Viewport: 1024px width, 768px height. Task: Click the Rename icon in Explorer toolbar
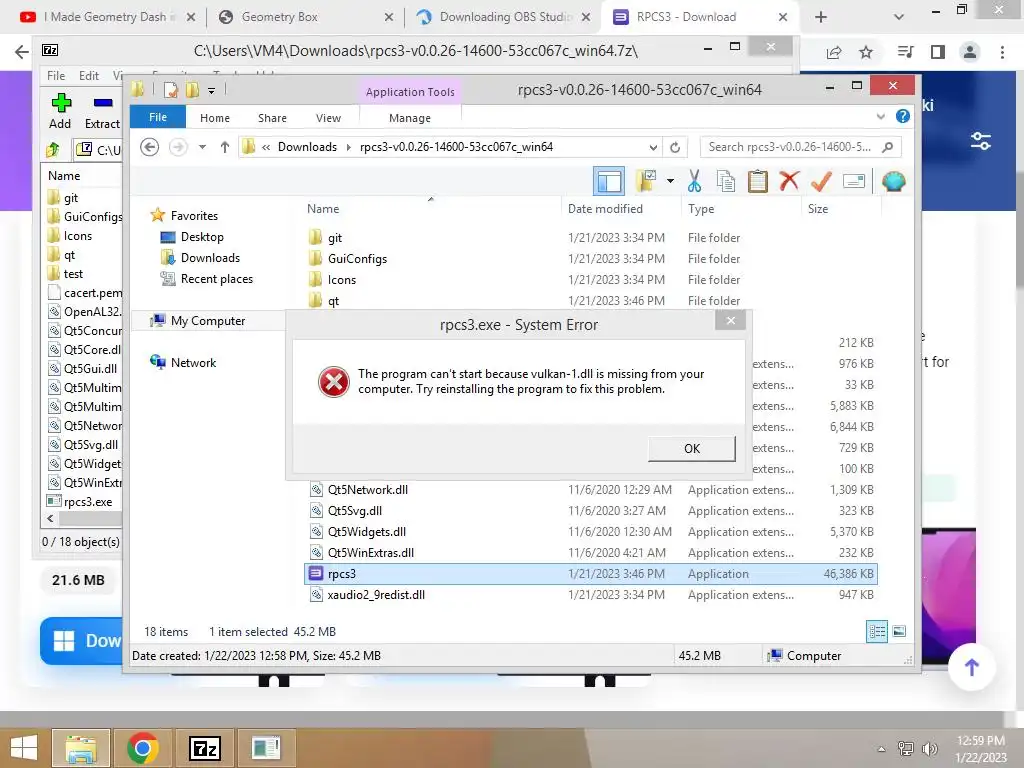tap(854, 181)
